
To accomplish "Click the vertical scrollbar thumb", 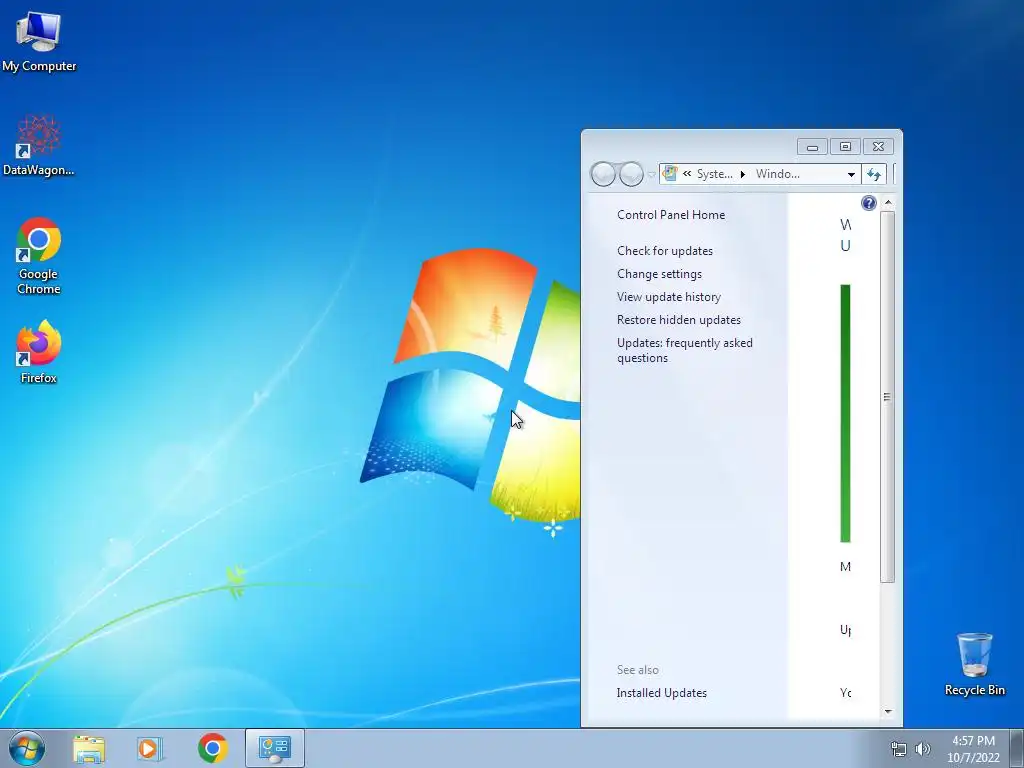I will 887,396.
